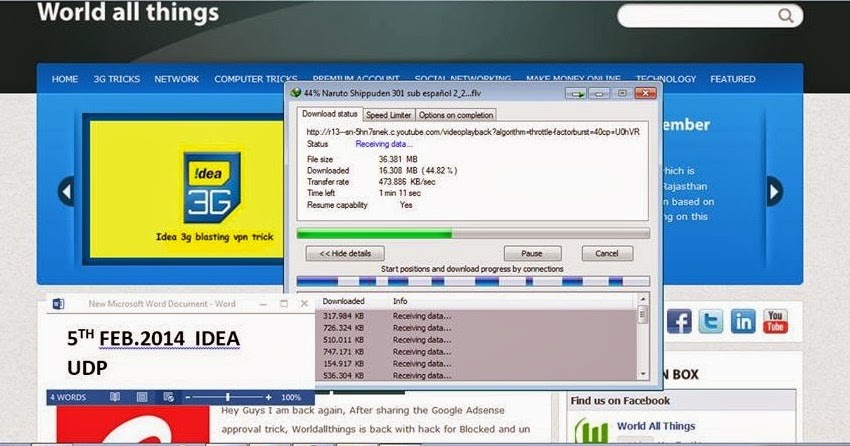
Task: Click the YouTube social icon
Action: tap(775, 321)
